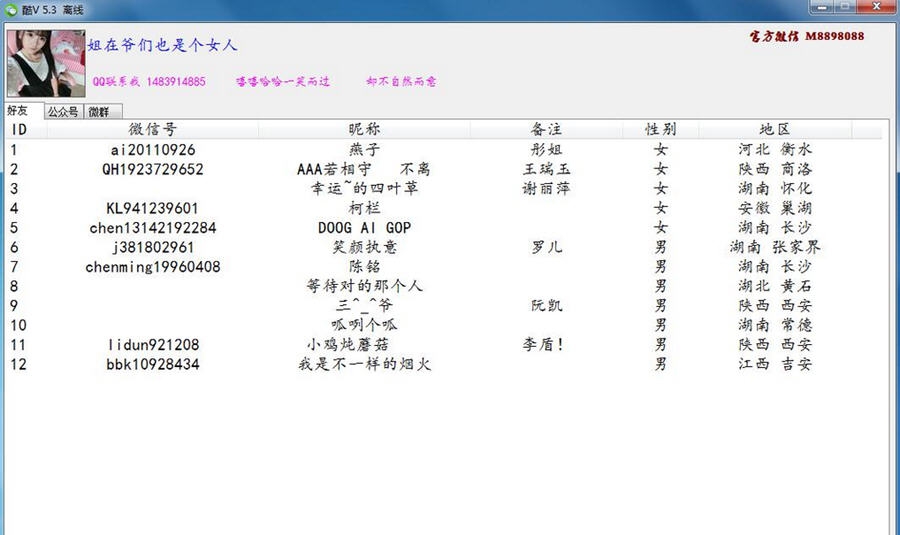Click the region 河北 衡水

[x=775, y=150]
